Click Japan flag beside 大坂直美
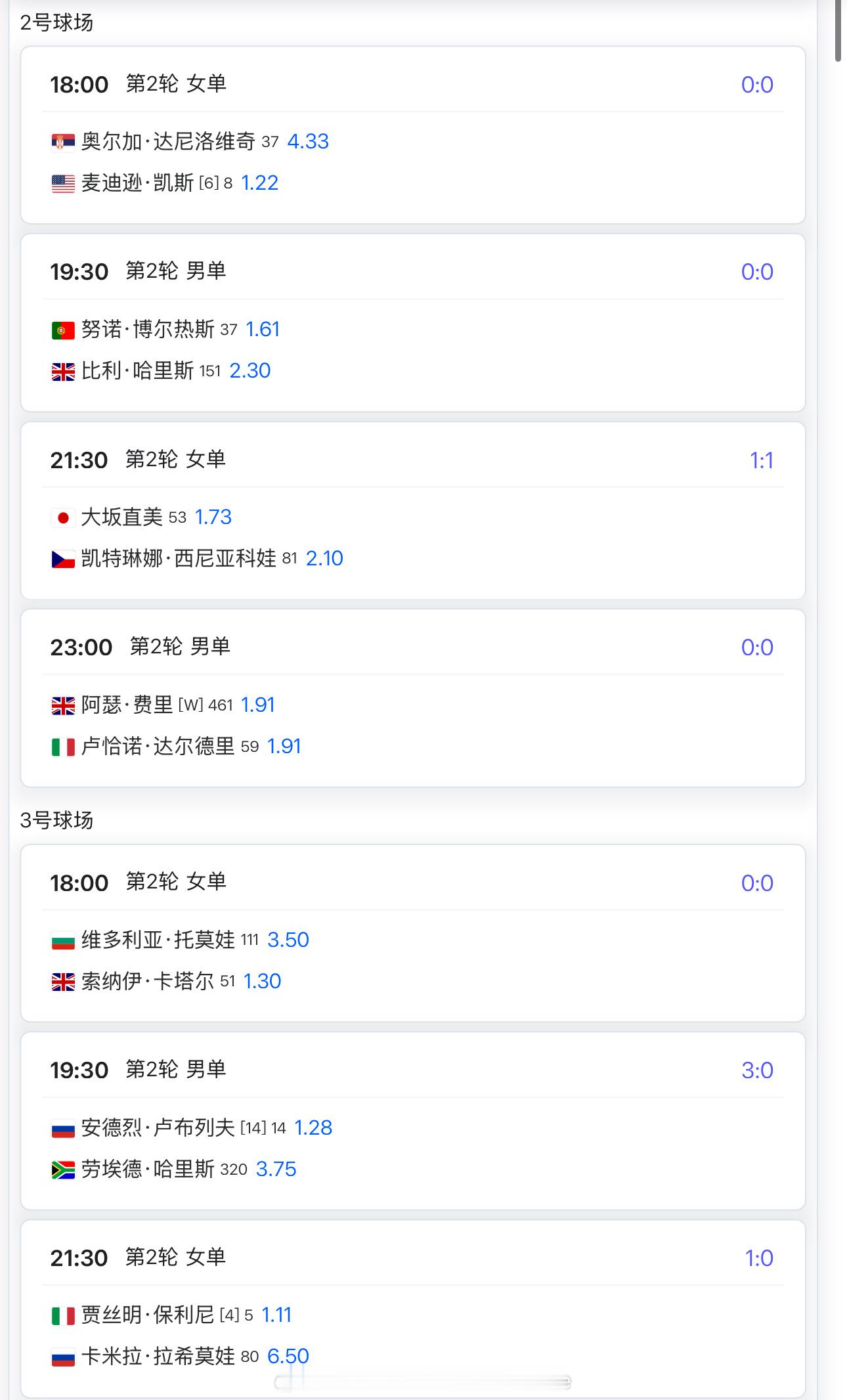The width and height of the screenshot is (847, 1400). click(63, 518)
